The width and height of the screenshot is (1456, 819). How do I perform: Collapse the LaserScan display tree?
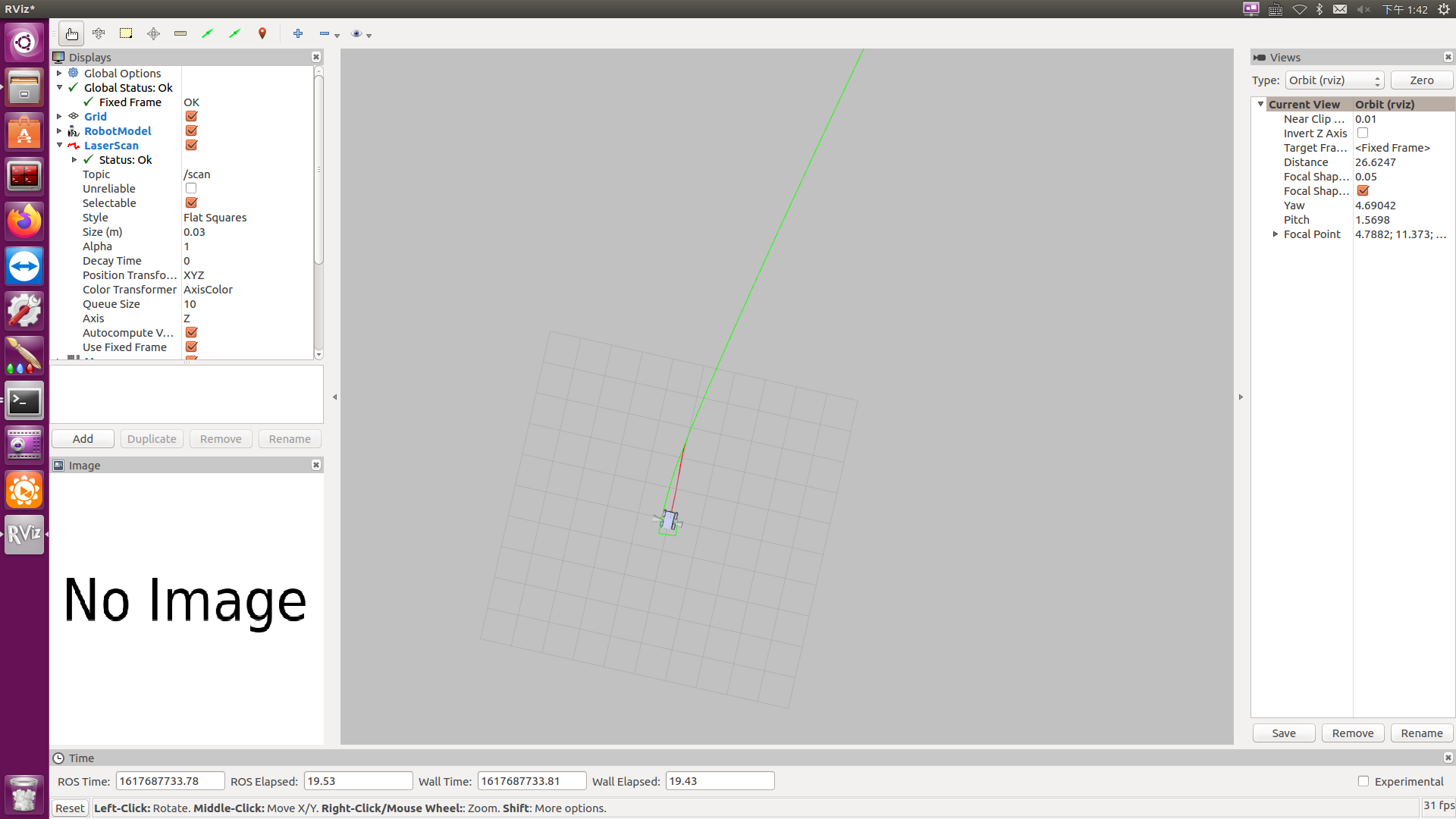point(59,146)
